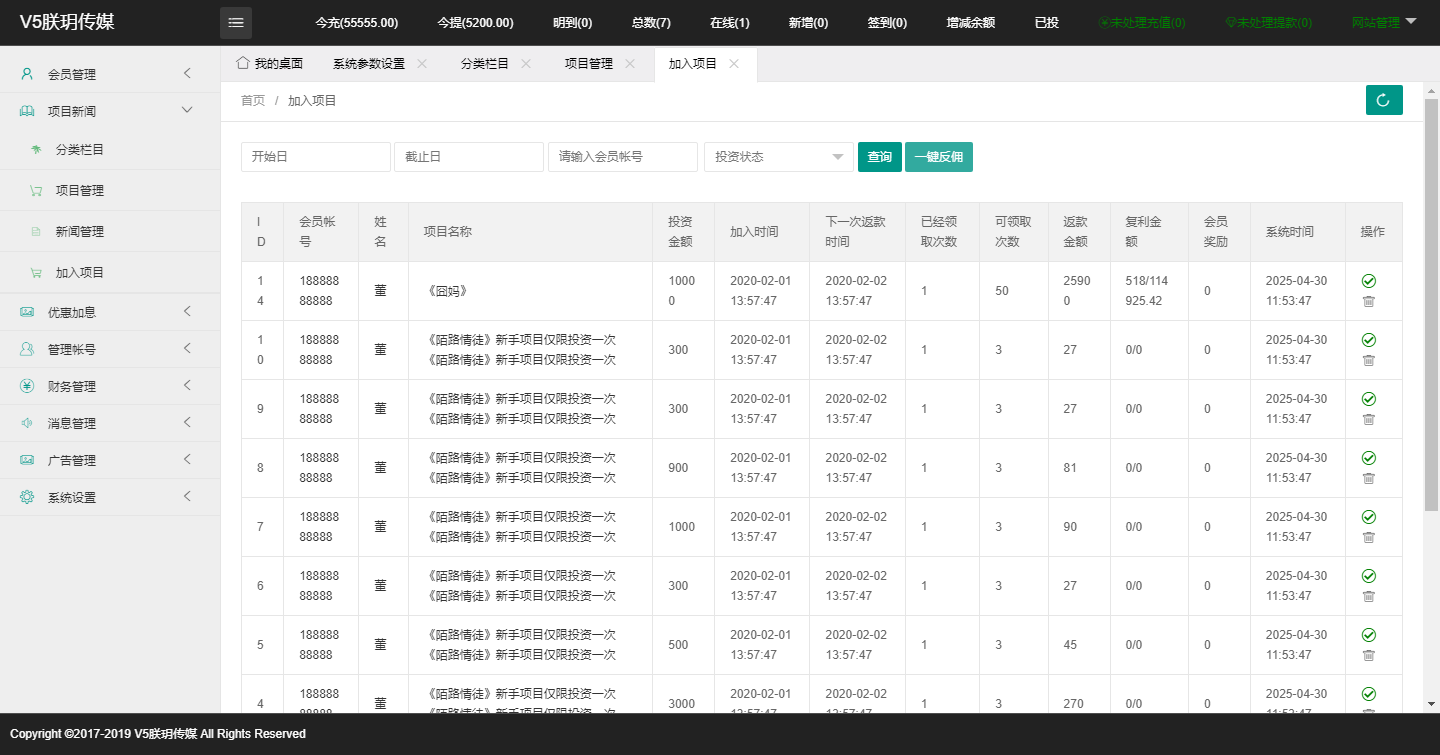Click the 查询 search button
Image resolution: width=1440 pixels, height=755 pixels.
[879, 157]
